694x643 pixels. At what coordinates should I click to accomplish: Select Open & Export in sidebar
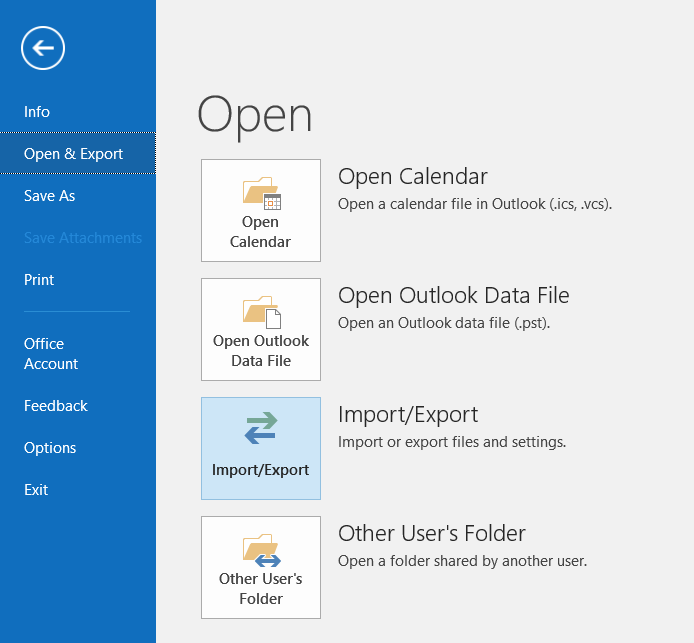point(78,154)
